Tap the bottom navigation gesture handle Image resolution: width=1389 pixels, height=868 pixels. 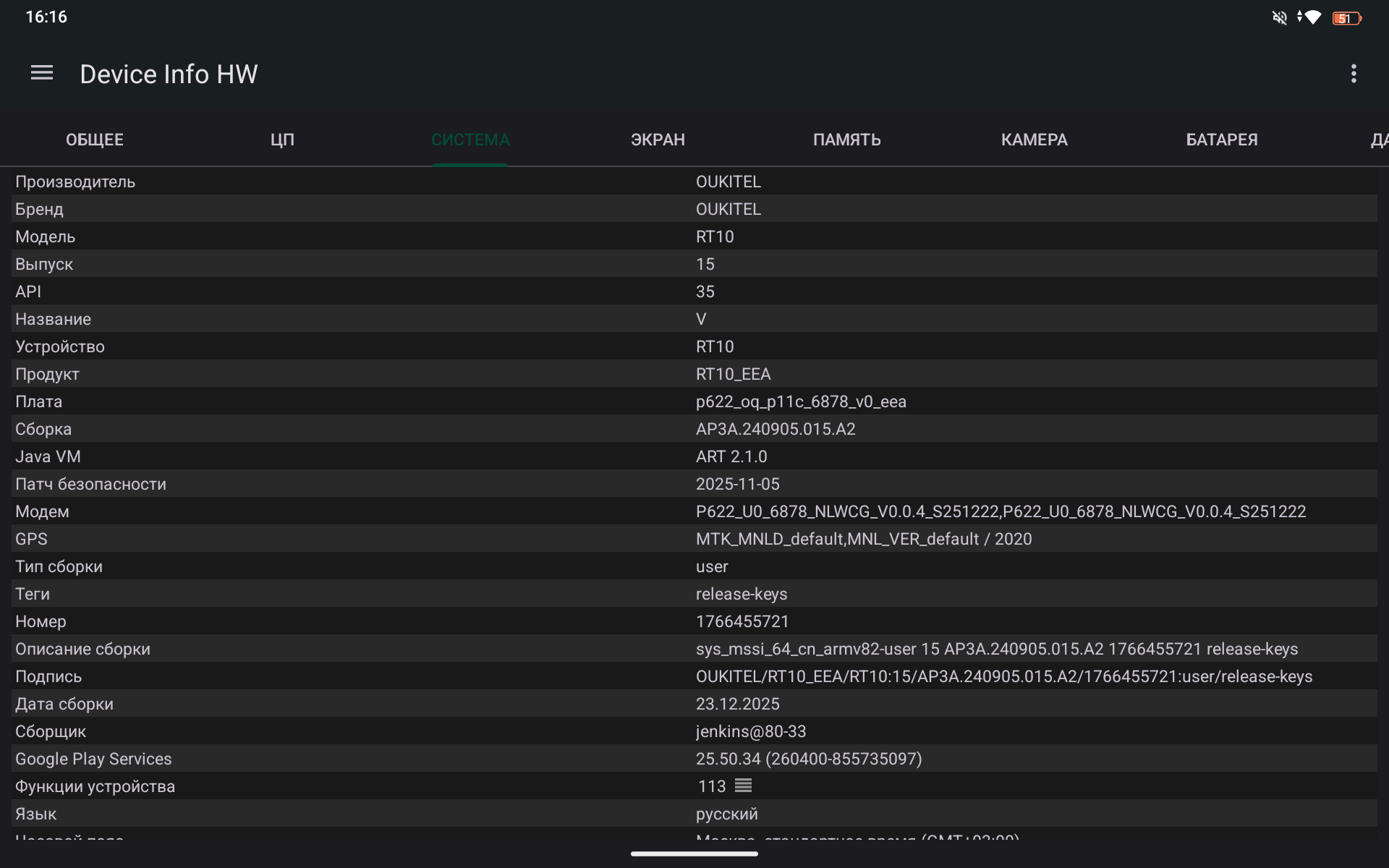pyautogui.click(x=694, y=854)
